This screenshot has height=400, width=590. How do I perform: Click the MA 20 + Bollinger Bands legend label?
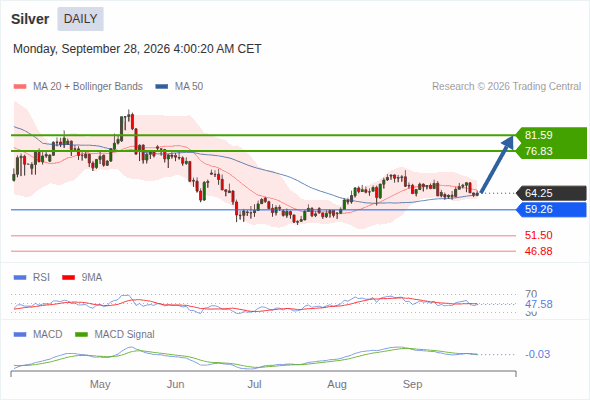coord(88,87)
